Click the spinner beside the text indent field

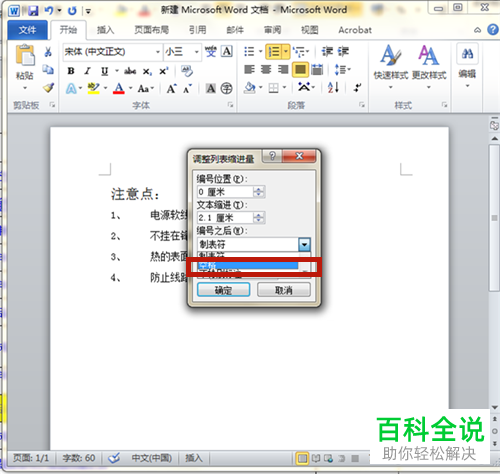click(x=259, y=218)
